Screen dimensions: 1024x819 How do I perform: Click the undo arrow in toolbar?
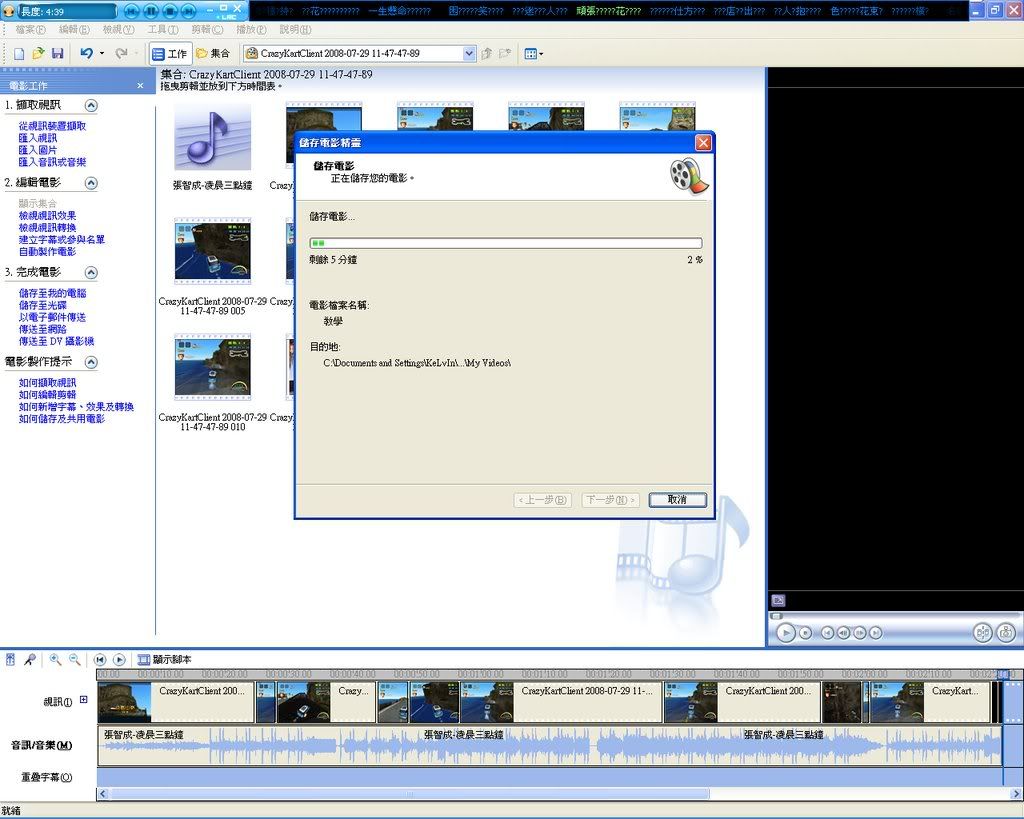coord(86,53)
